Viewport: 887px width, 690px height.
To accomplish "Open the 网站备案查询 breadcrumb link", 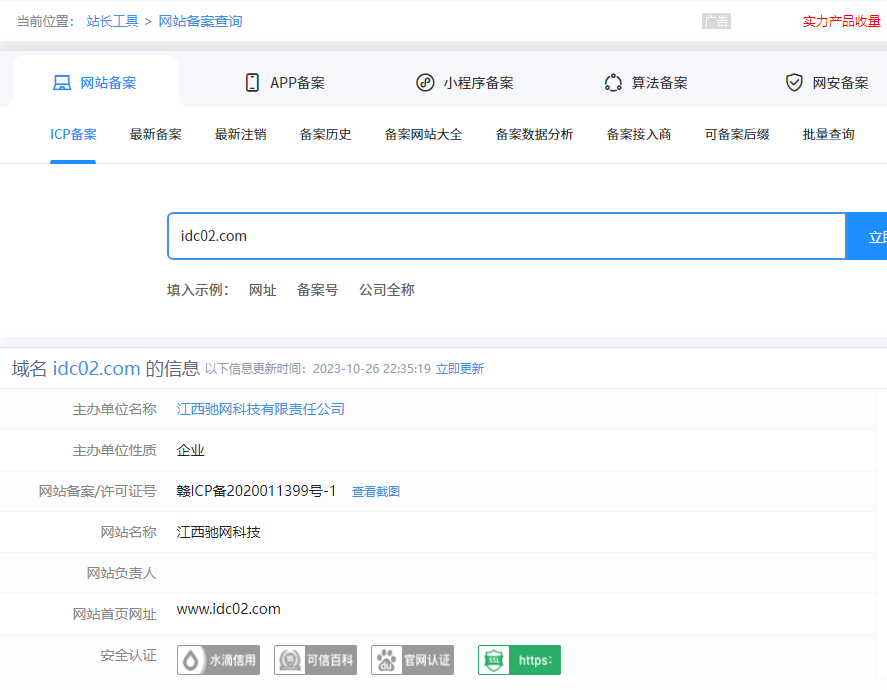I will 200,21.
